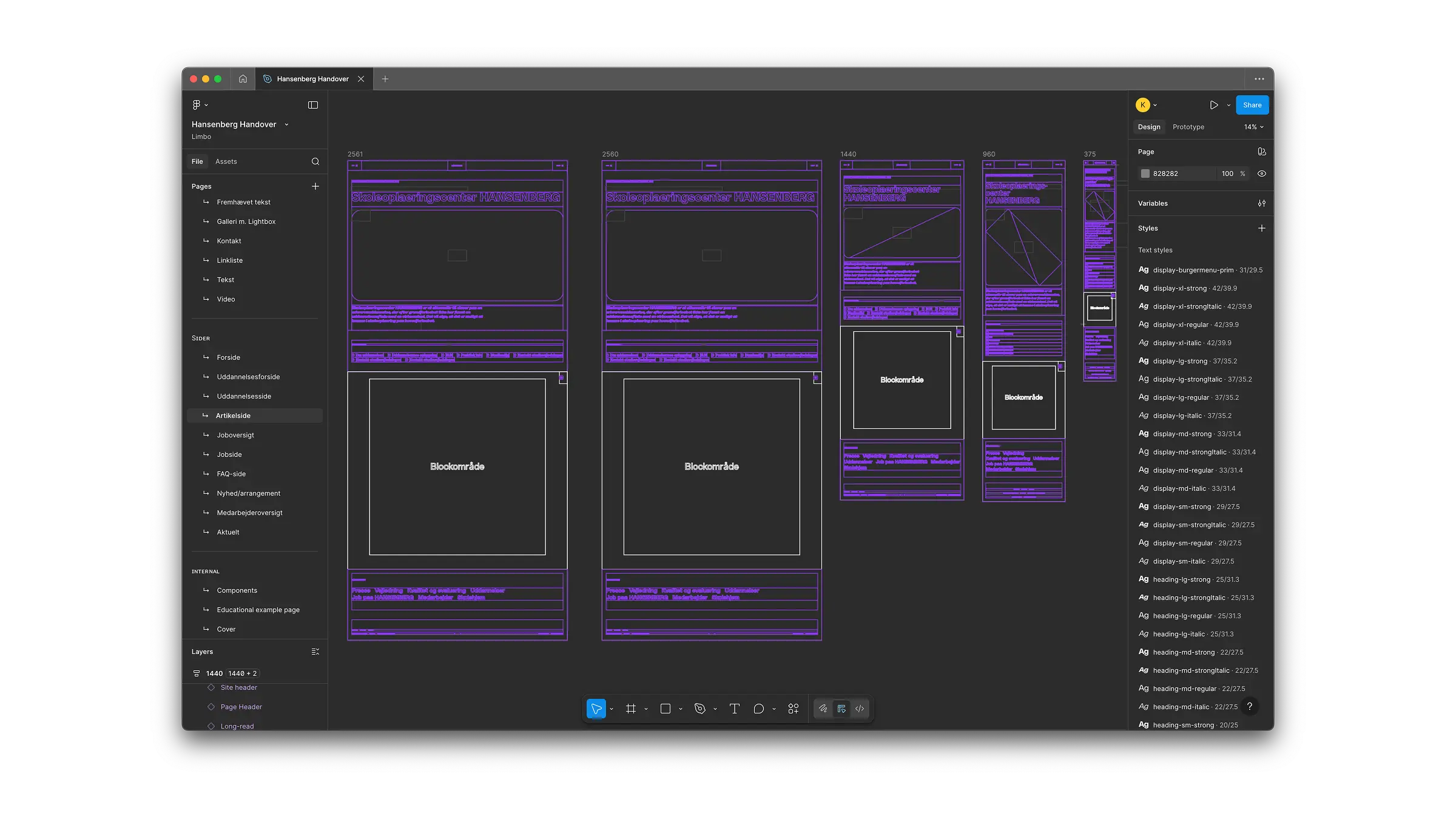Open the Rectangle shape tools dropdown arrow
Image resolution: width=1456 pixels, height=819 pixels.
(681, 709)
